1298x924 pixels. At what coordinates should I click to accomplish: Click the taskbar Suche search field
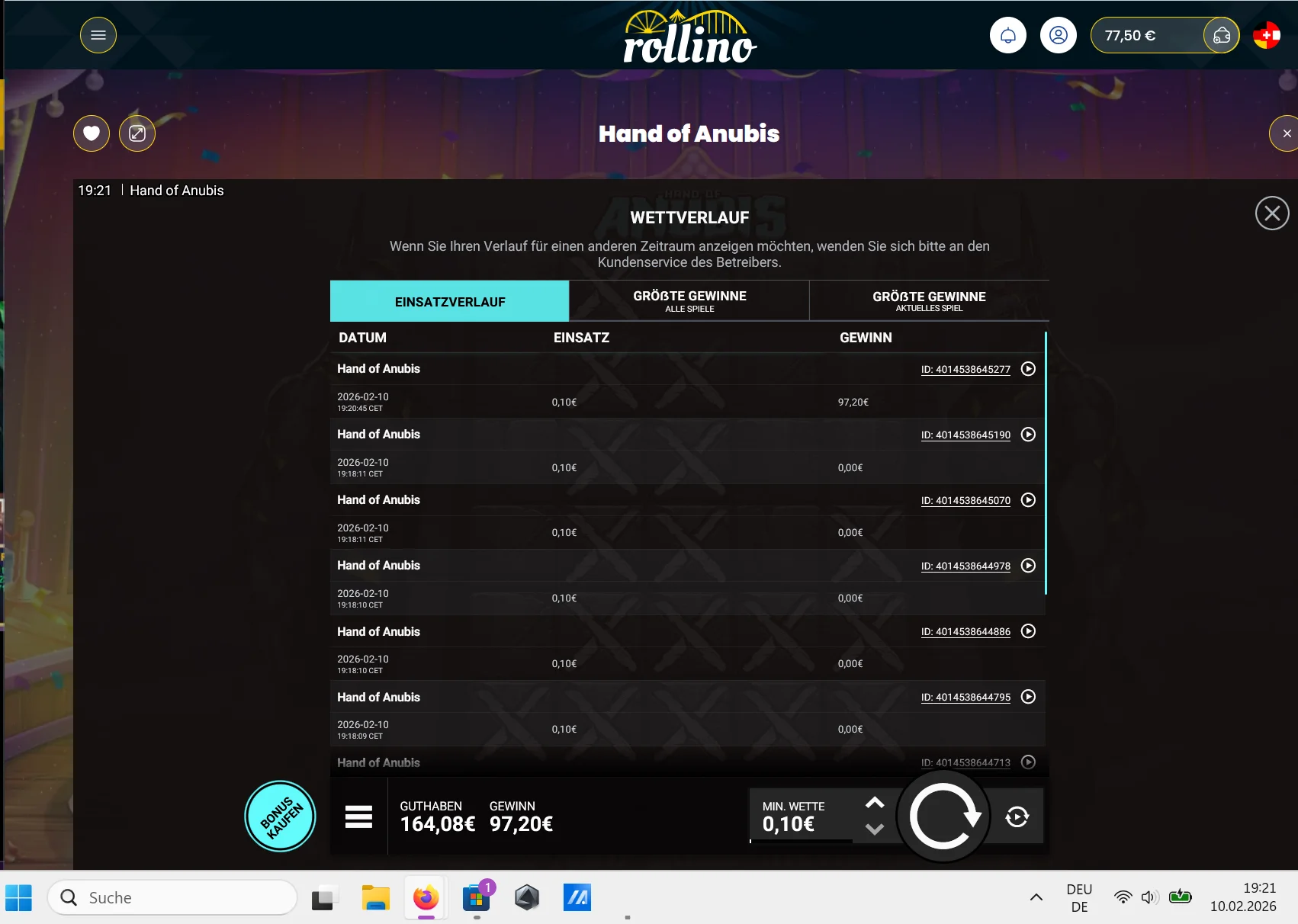172,897
